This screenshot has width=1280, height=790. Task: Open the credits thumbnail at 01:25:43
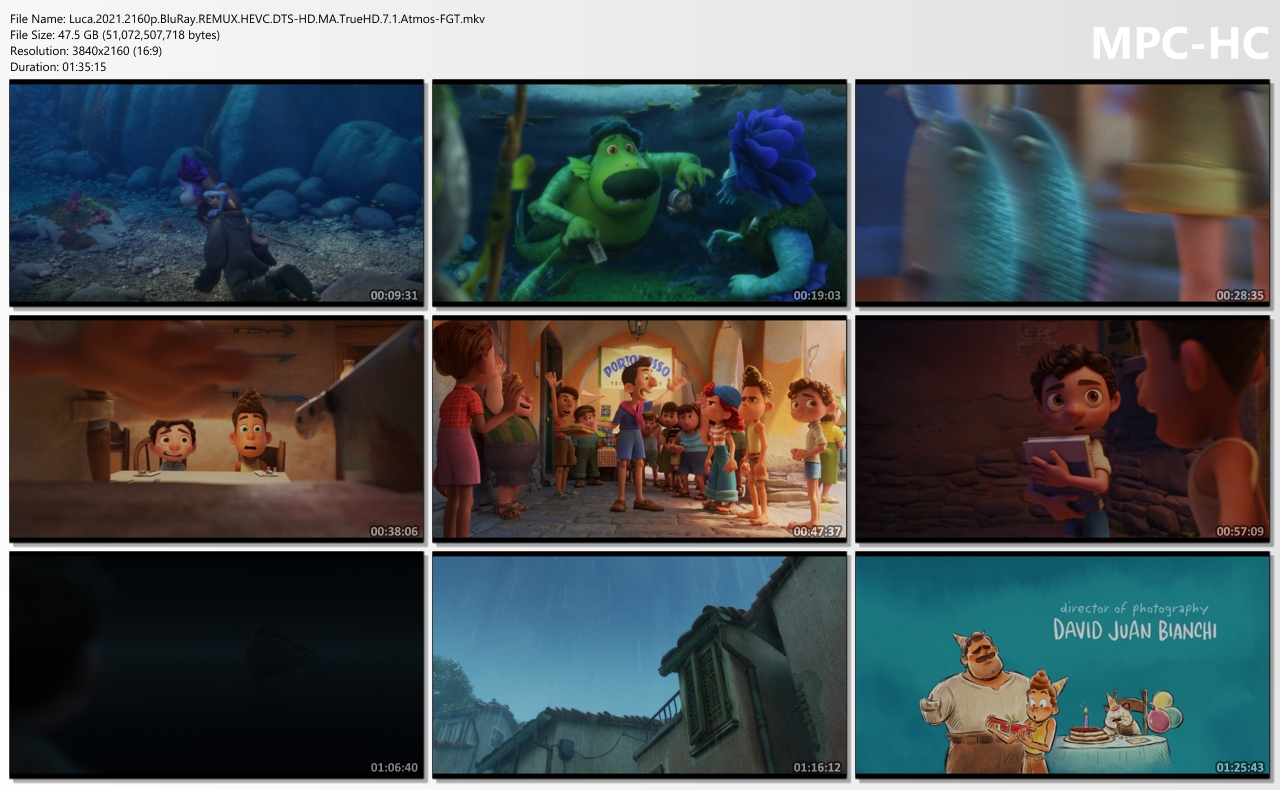(x=1062, y=665)
